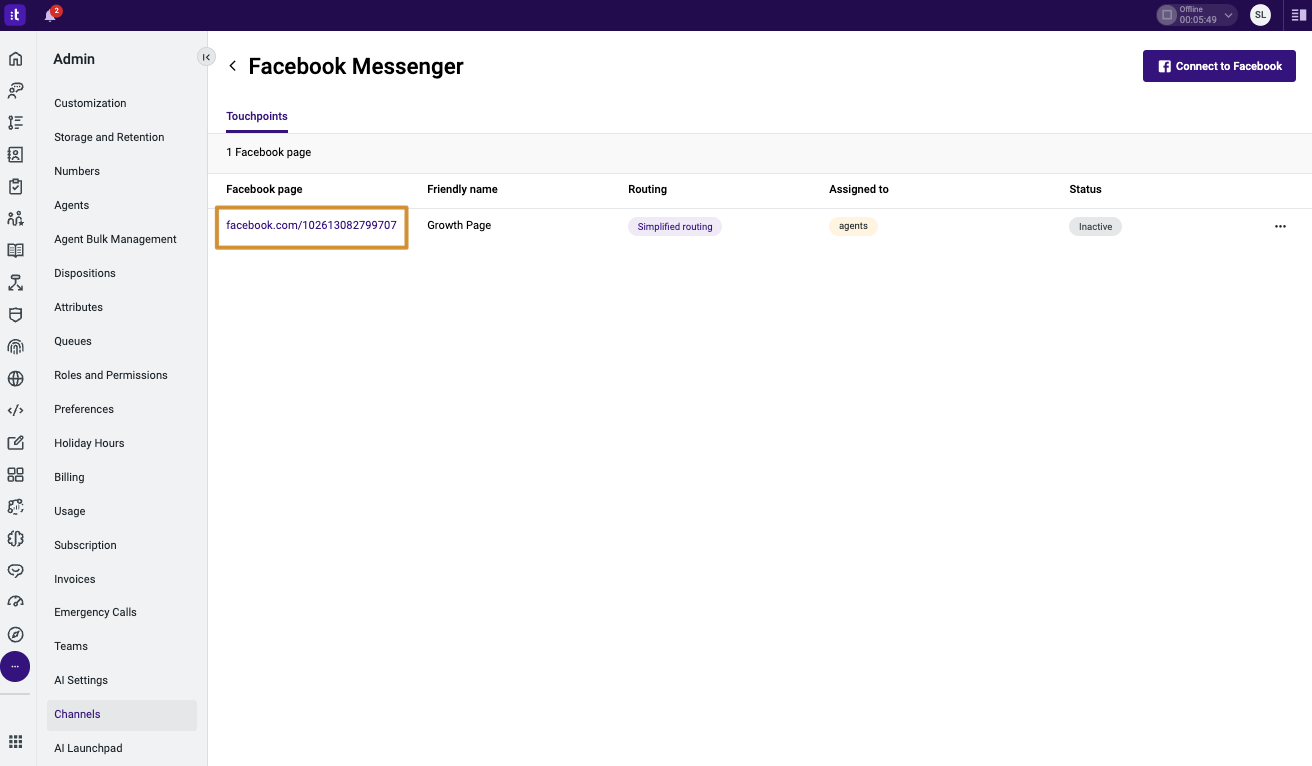The width and height of the screenshot is (1312, 766).
Task: Open Subscription in Admin menu
Action: [x=85, y=545]
